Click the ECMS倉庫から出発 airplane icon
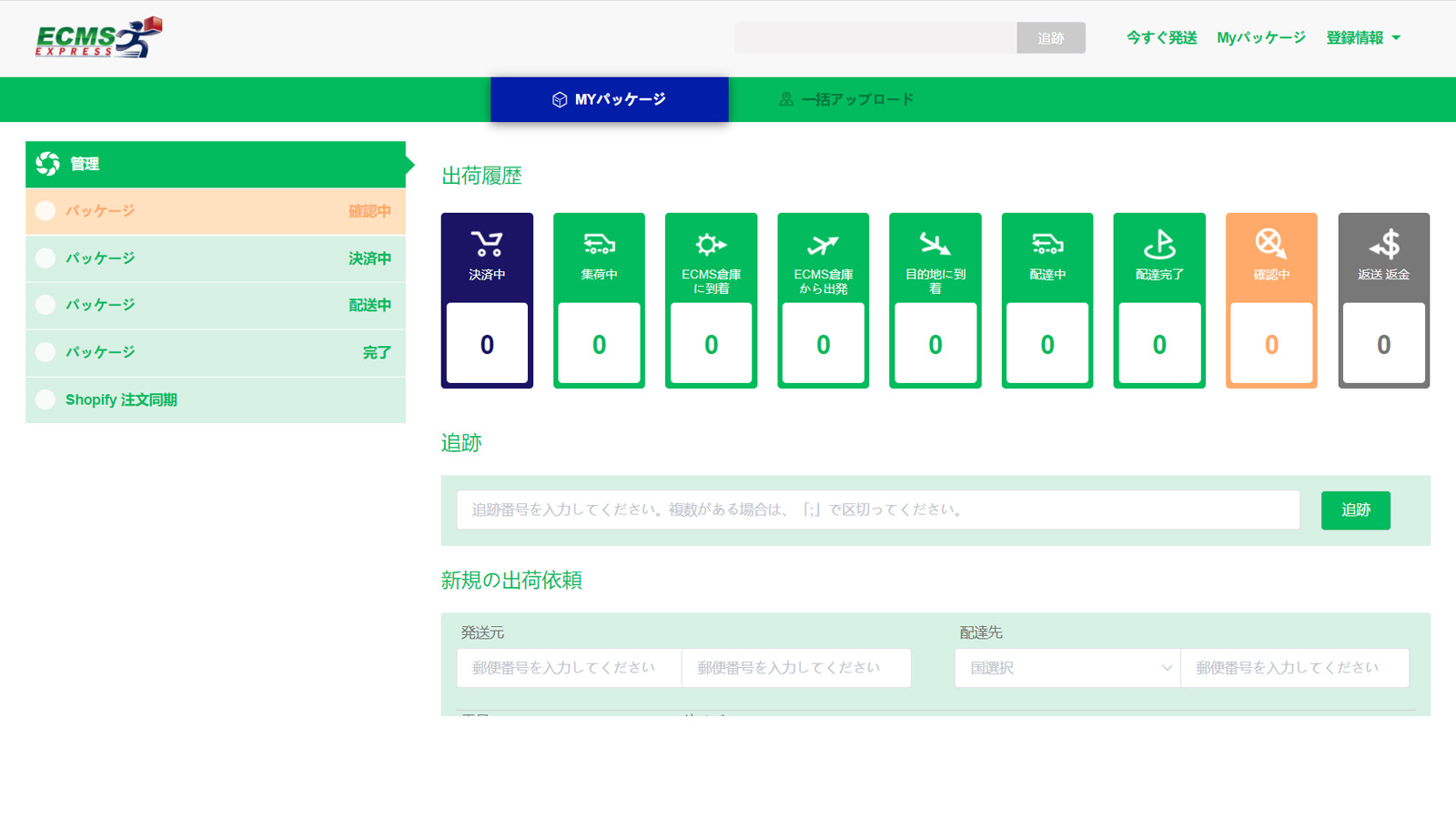Screen dimensions: 1456x819 pos(823,244)
